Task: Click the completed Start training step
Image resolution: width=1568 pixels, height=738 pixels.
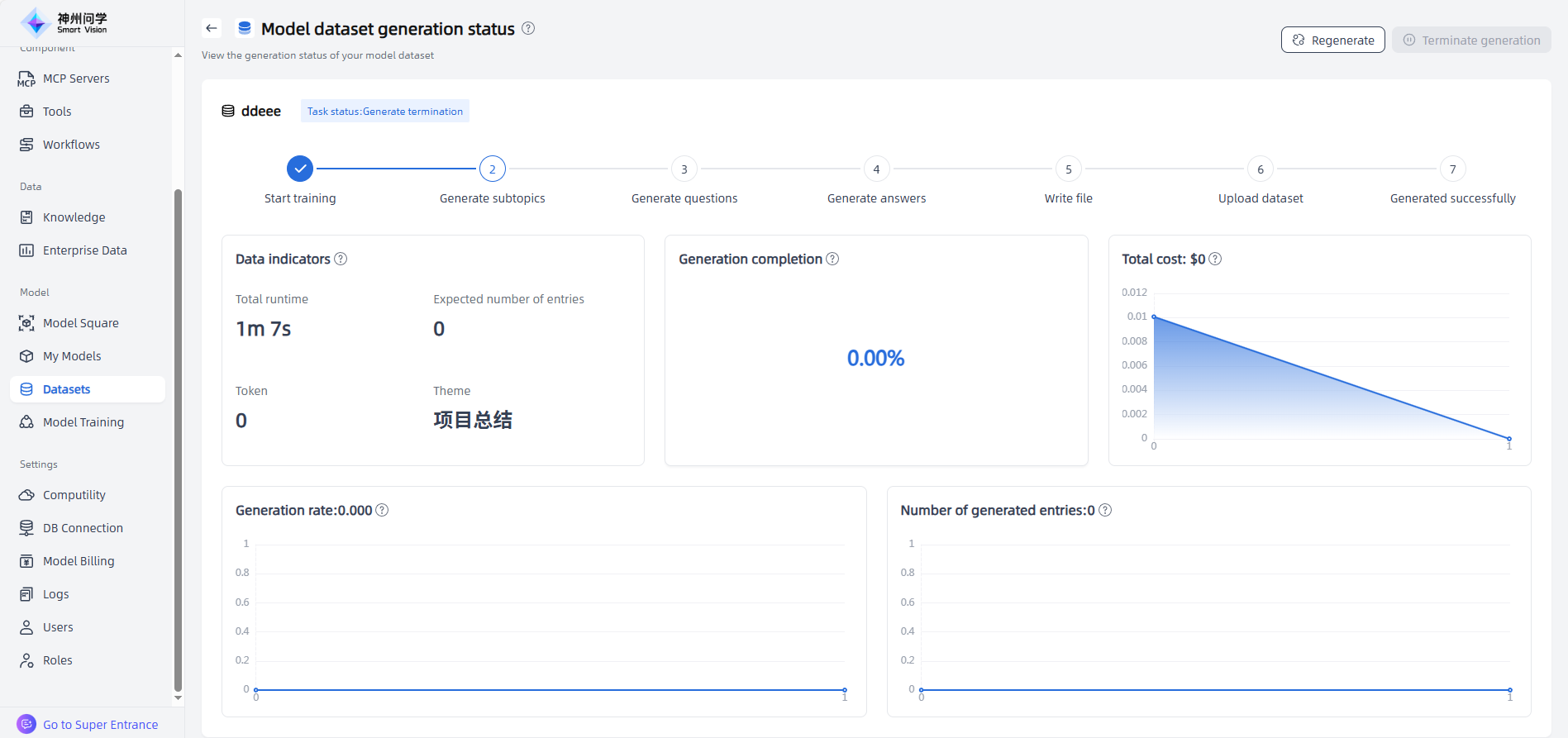Action: click(300, 169)
